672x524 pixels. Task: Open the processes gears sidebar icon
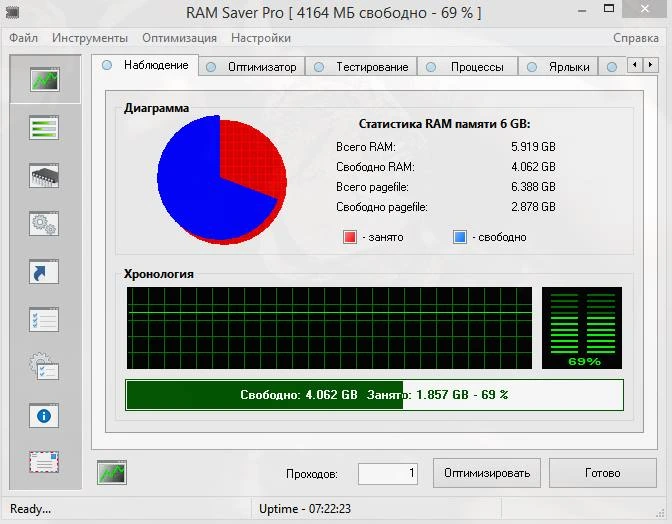[x=44, y=224]
